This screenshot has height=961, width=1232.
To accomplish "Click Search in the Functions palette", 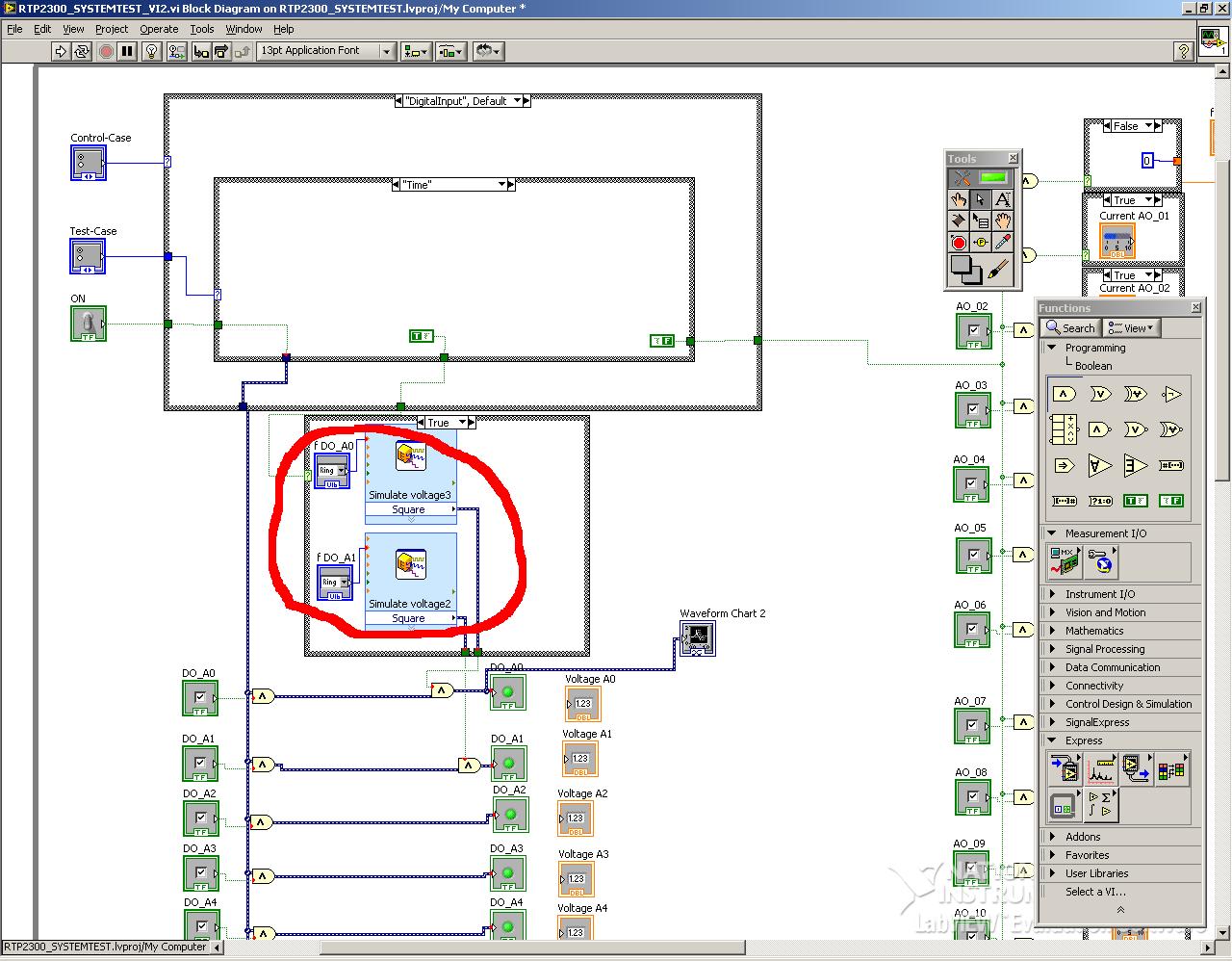I will [x=1070, y=328].
